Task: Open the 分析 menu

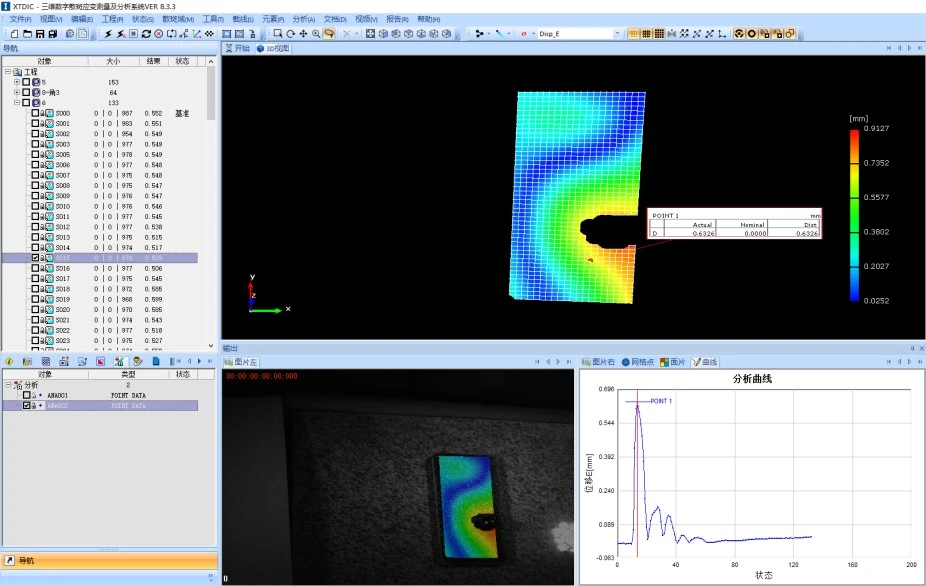Action: coord(304,19)
